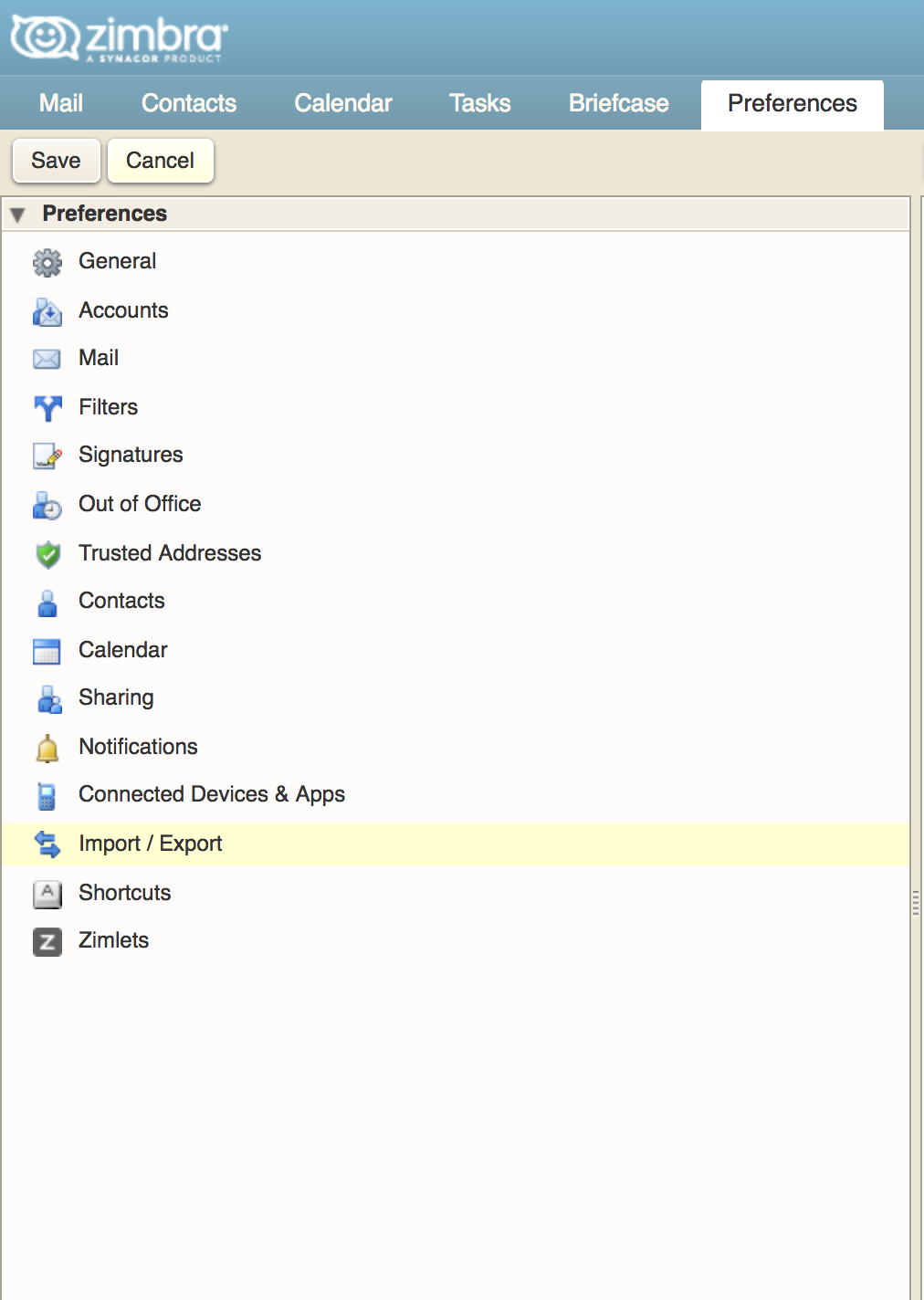
Task: Click the Save button
Action: [x=56, y=160]
